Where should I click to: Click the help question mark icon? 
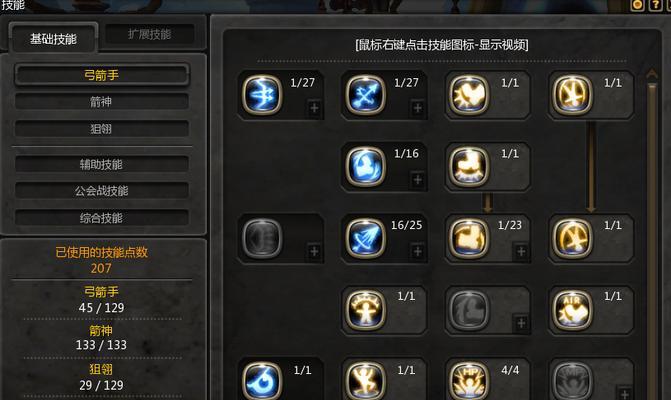click(x=655, y=5)
